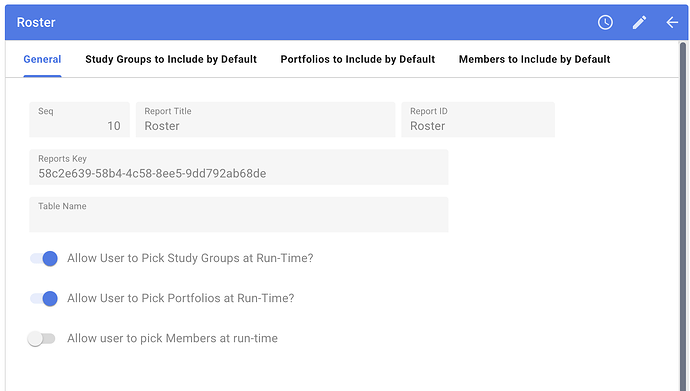Image resolution: width=690 pixels, height=391 pixels.
Task: Focus the Report Title input field
Action: pos(265,120)
